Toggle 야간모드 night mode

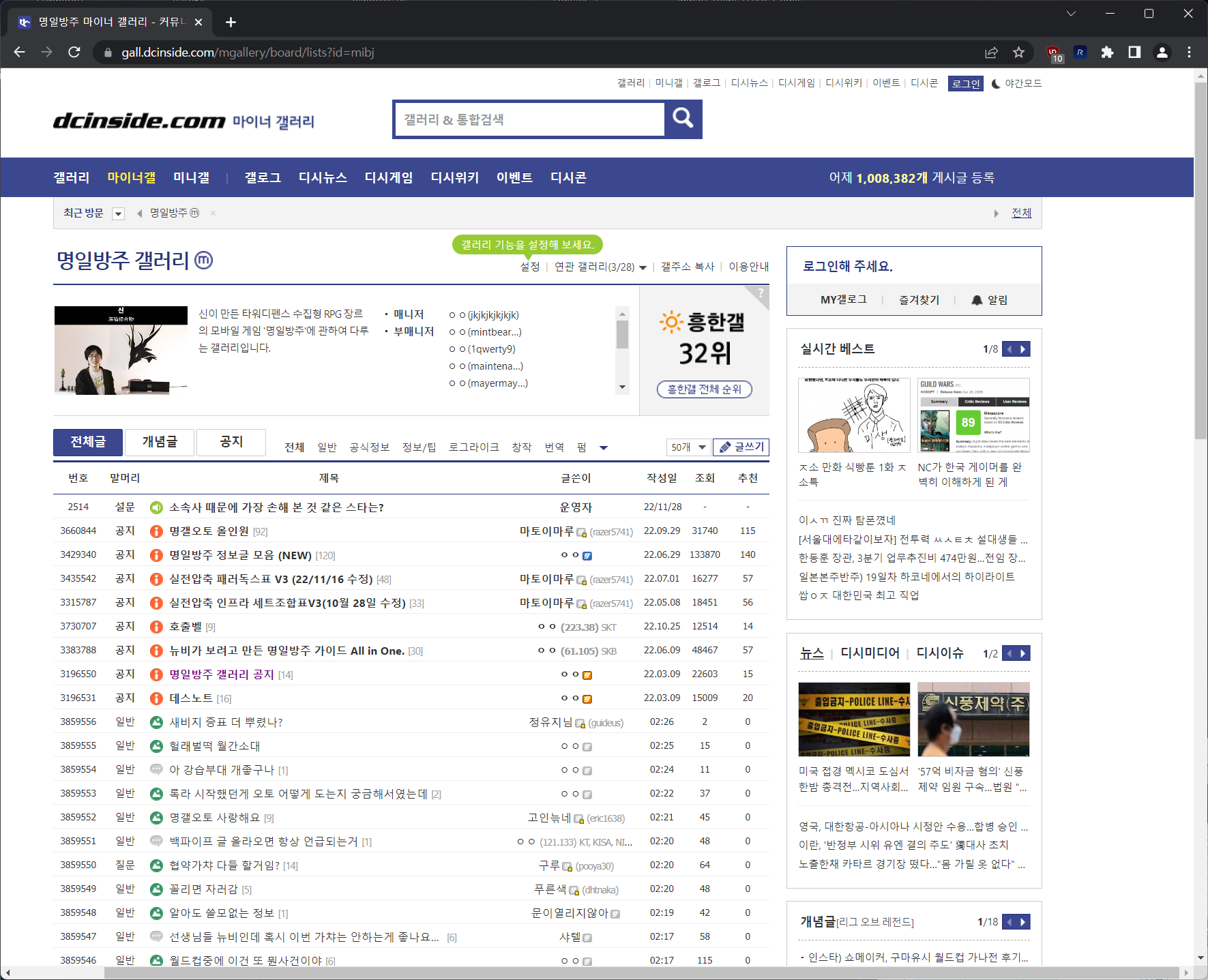click(x=1016, y=83)
